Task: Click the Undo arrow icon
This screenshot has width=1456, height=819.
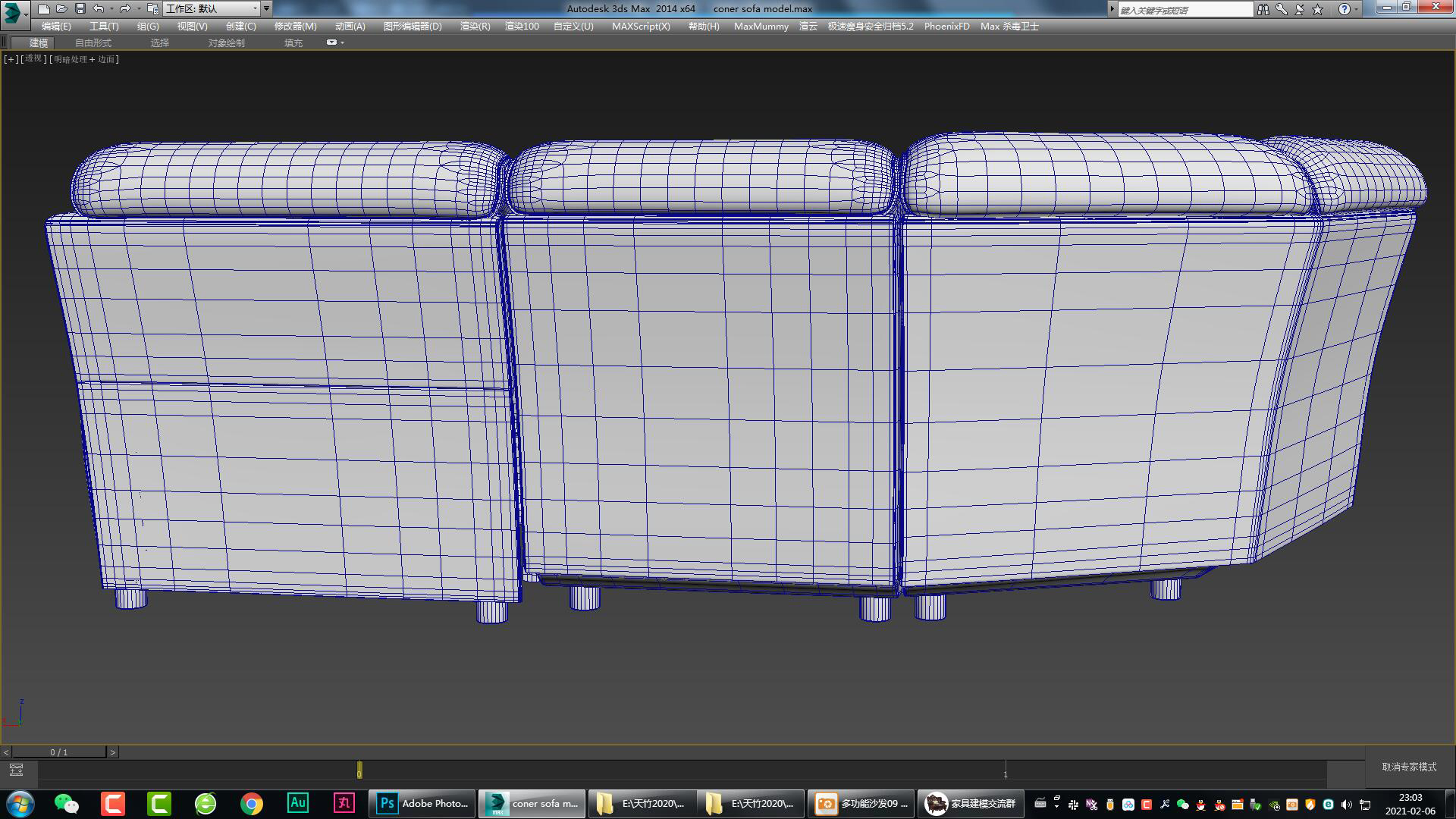Action: pyautogui.click(x=98, y=9)
